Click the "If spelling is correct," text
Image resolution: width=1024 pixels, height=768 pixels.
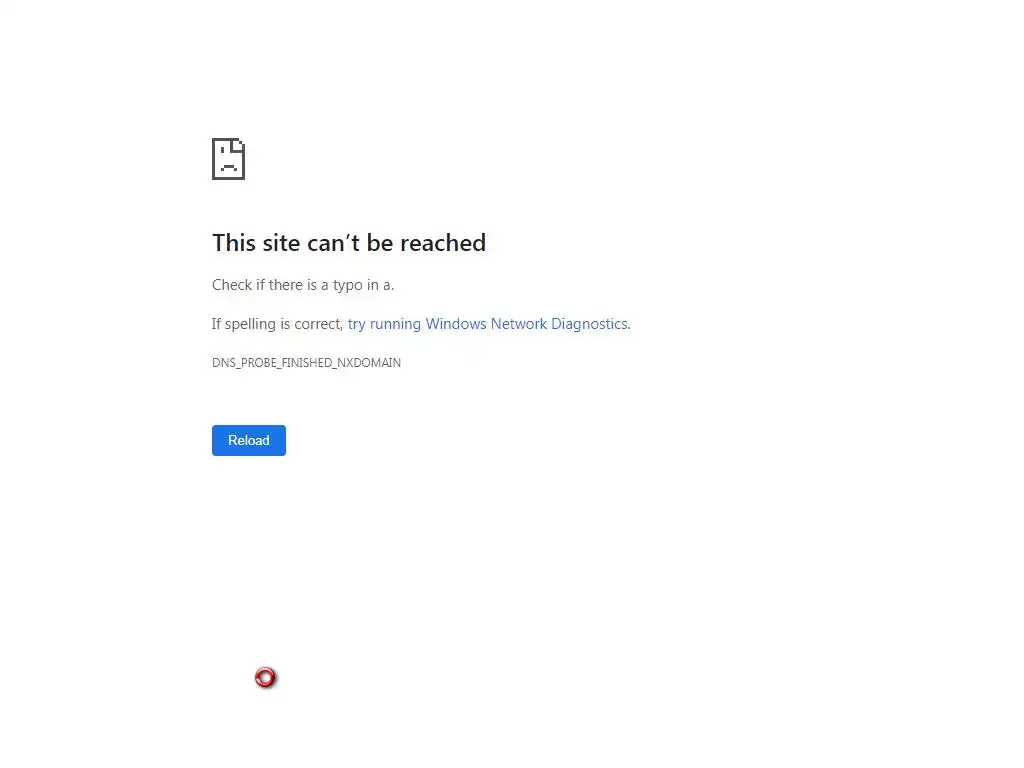click(277, 325)
